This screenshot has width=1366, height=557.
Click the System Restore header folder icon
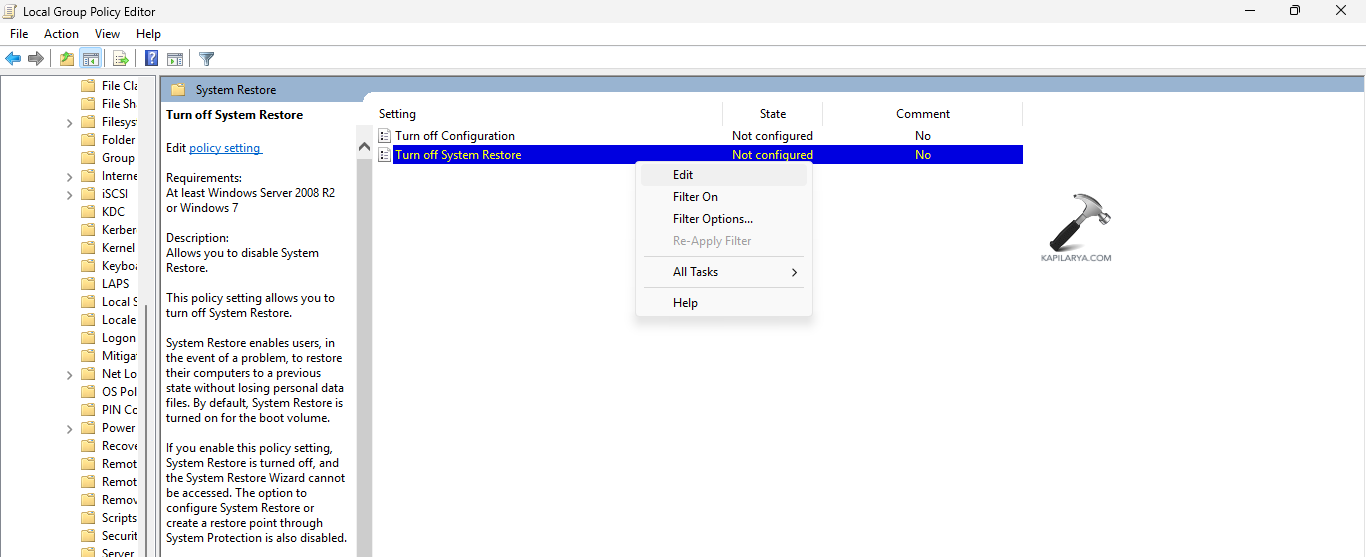pos(178,90)
